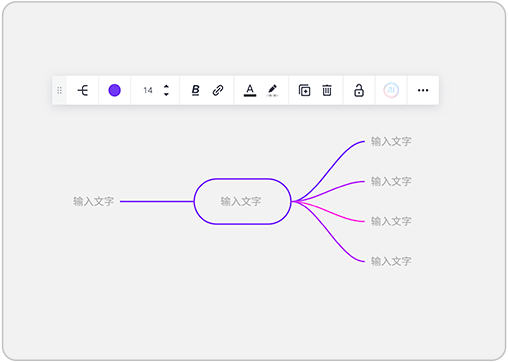The image size is (508, 362).
Task: Open the mind map branch layout icon
Action: 83,90
